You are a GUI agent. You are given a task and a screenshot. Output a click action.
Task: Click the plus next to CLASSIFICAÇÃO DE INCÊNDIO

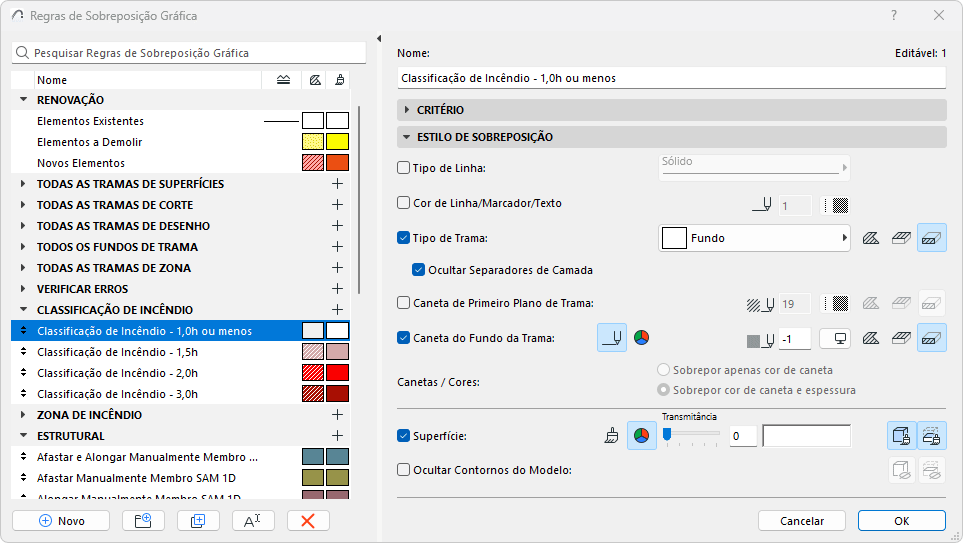[337, 310]
